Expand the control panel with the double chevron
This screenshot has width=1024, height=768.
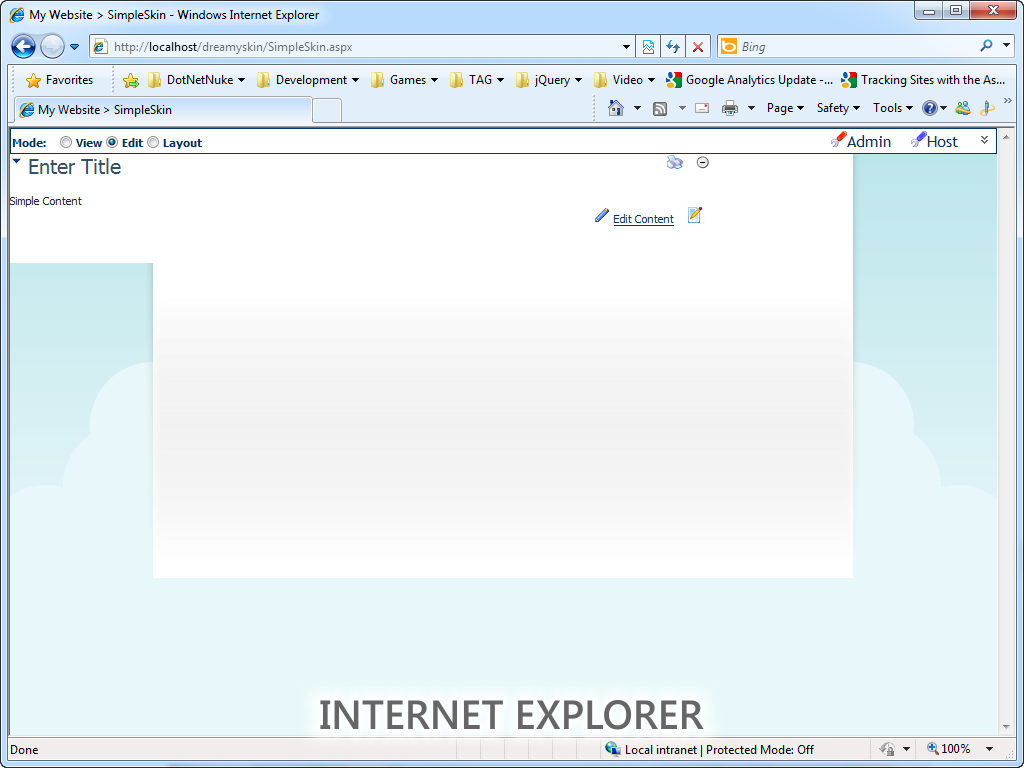tap(984, 140)
